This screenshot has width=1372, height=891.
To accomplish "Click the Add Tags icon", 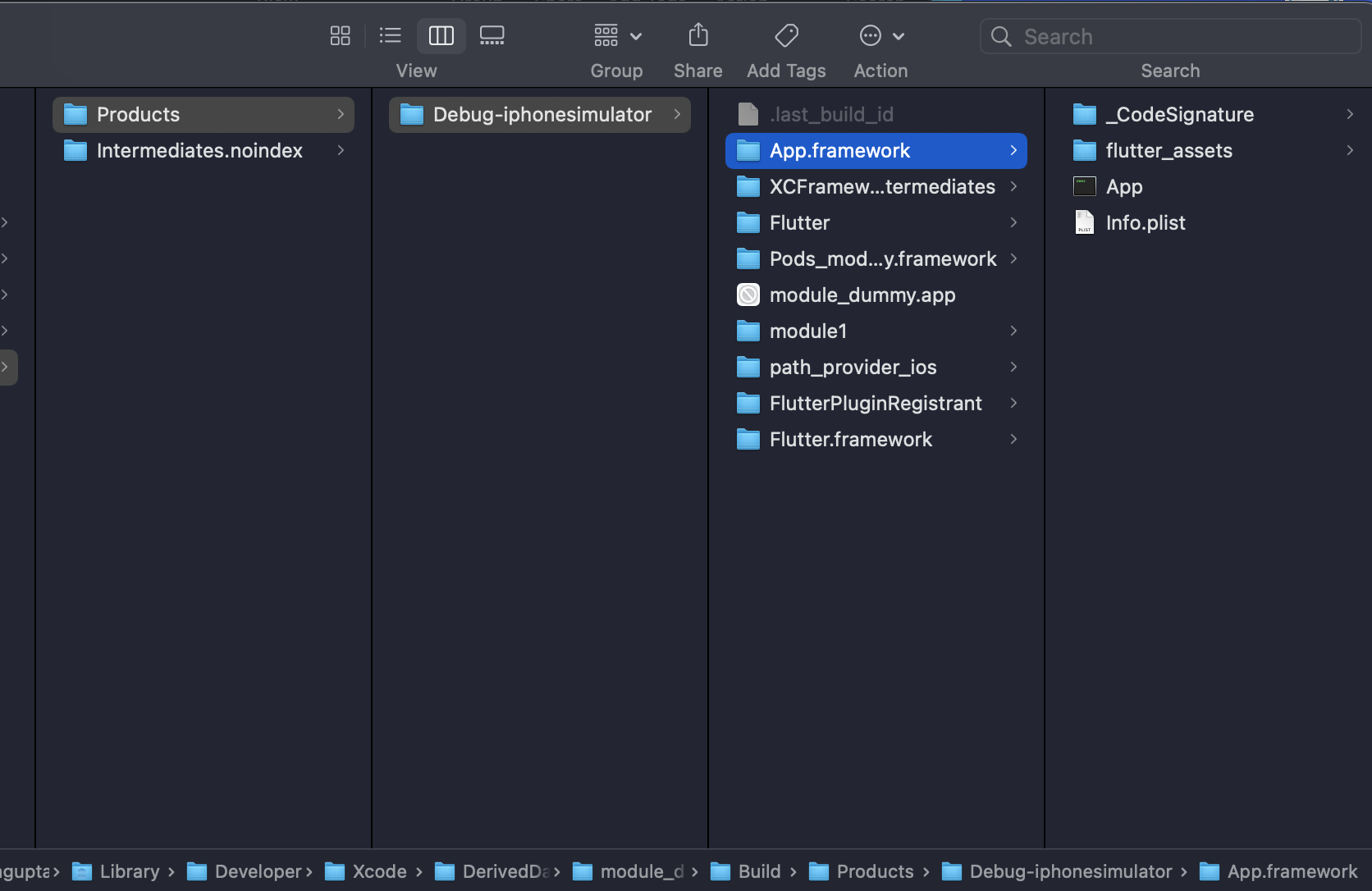I will click(785, 35).
